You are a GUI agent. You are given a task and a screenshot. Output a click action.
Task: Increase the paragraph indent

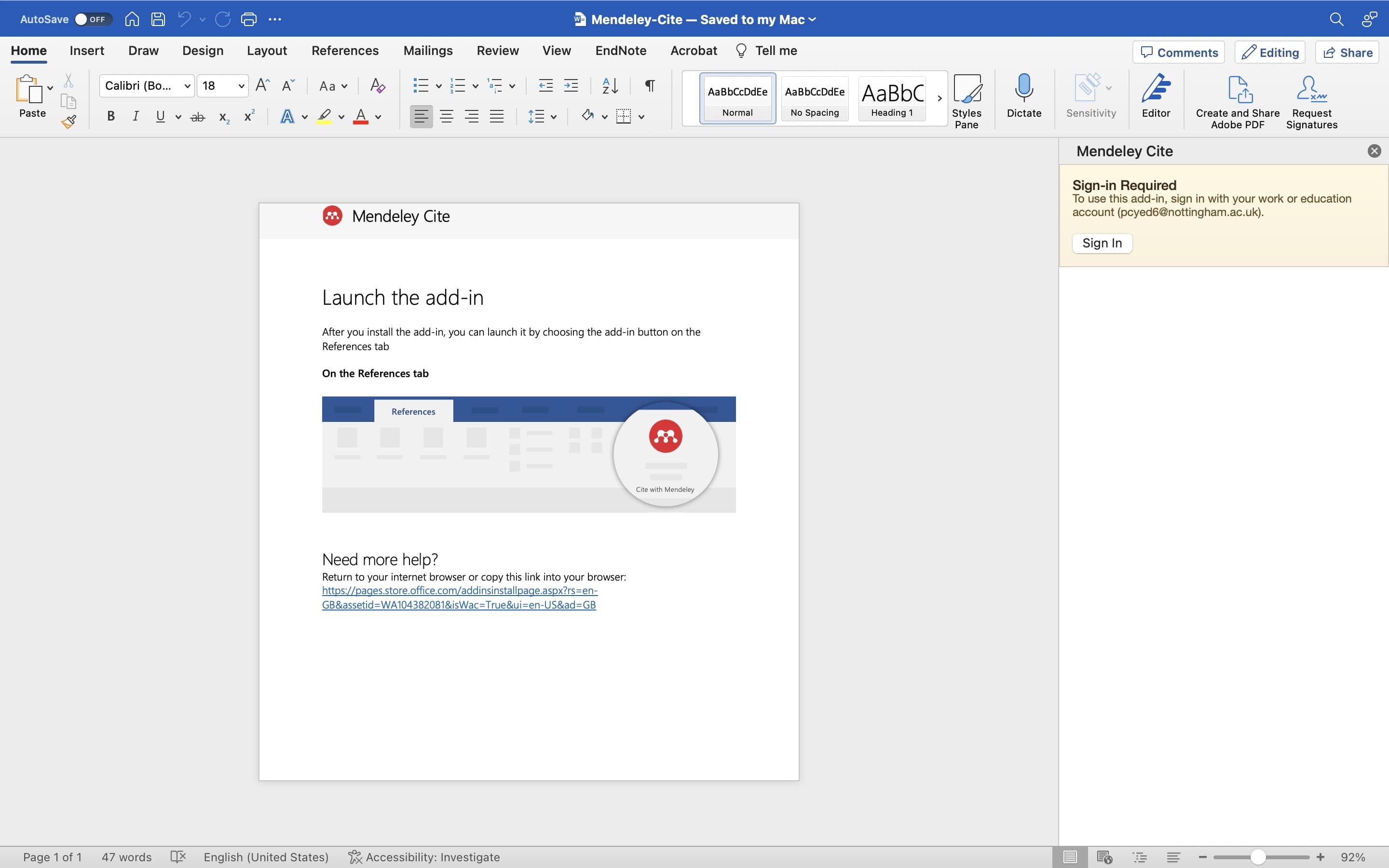(571, 85)
